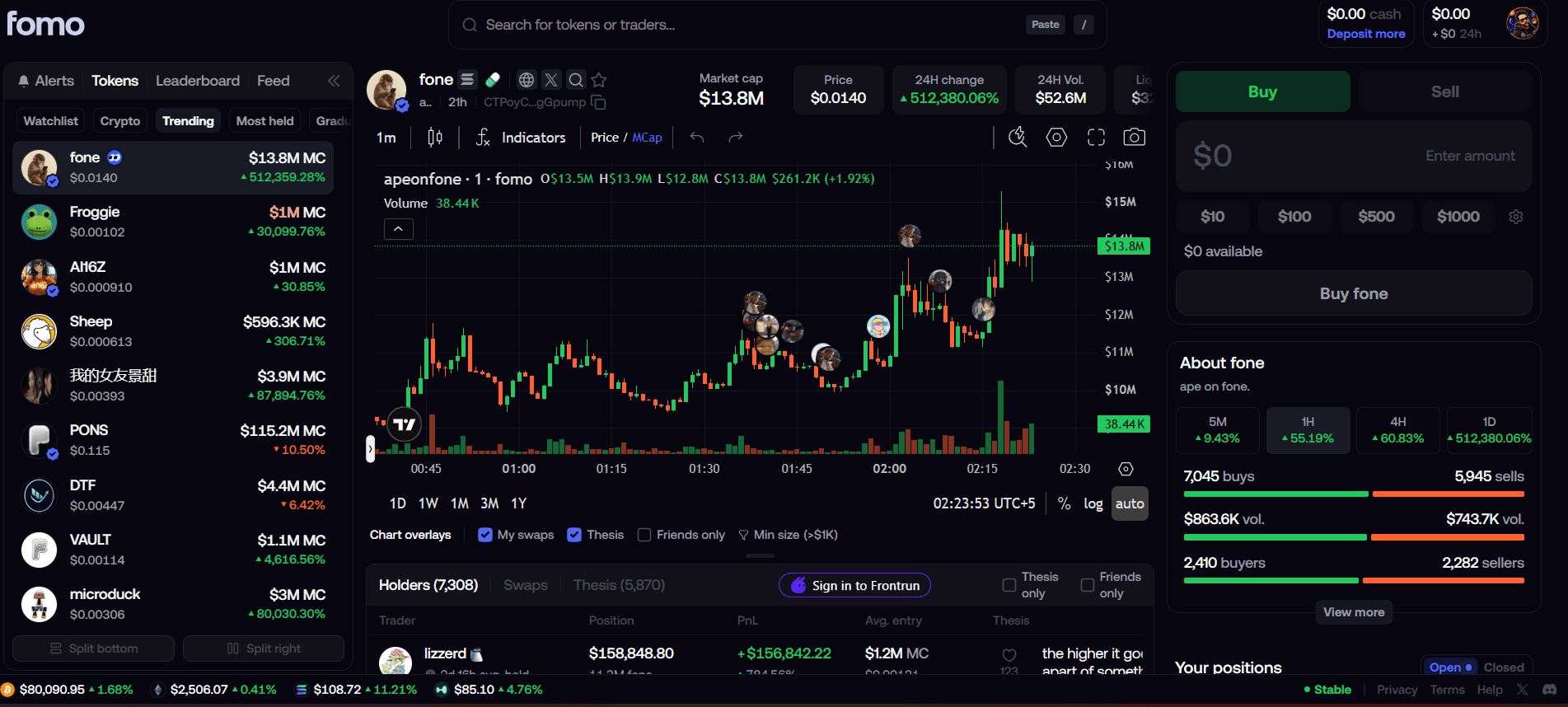Screen dimensions: 1568x707
Task: Click the quick search lightning icon
Action: tap(1018, 137)
